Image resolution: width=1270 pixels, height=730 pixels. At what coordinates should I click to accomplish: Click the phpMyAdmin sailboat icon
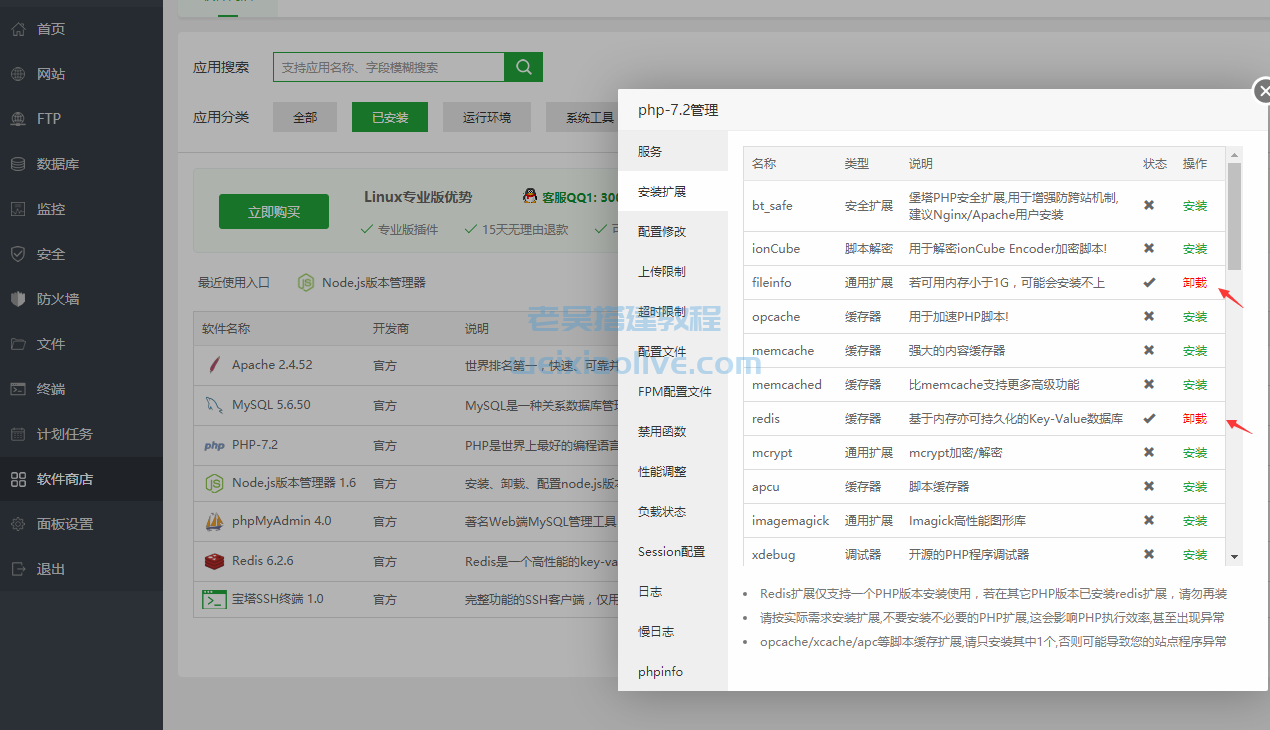tap(213, 521)
